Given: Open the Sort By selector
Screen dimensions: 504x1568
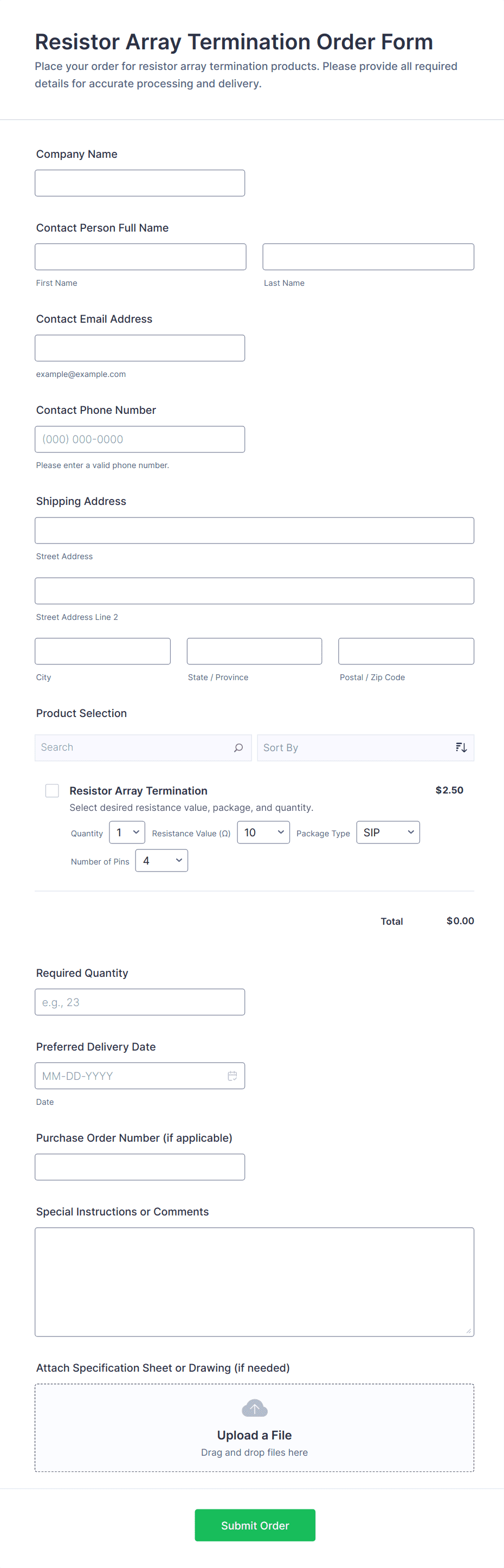Looking at the screenshot, I should tap(356, 747).
